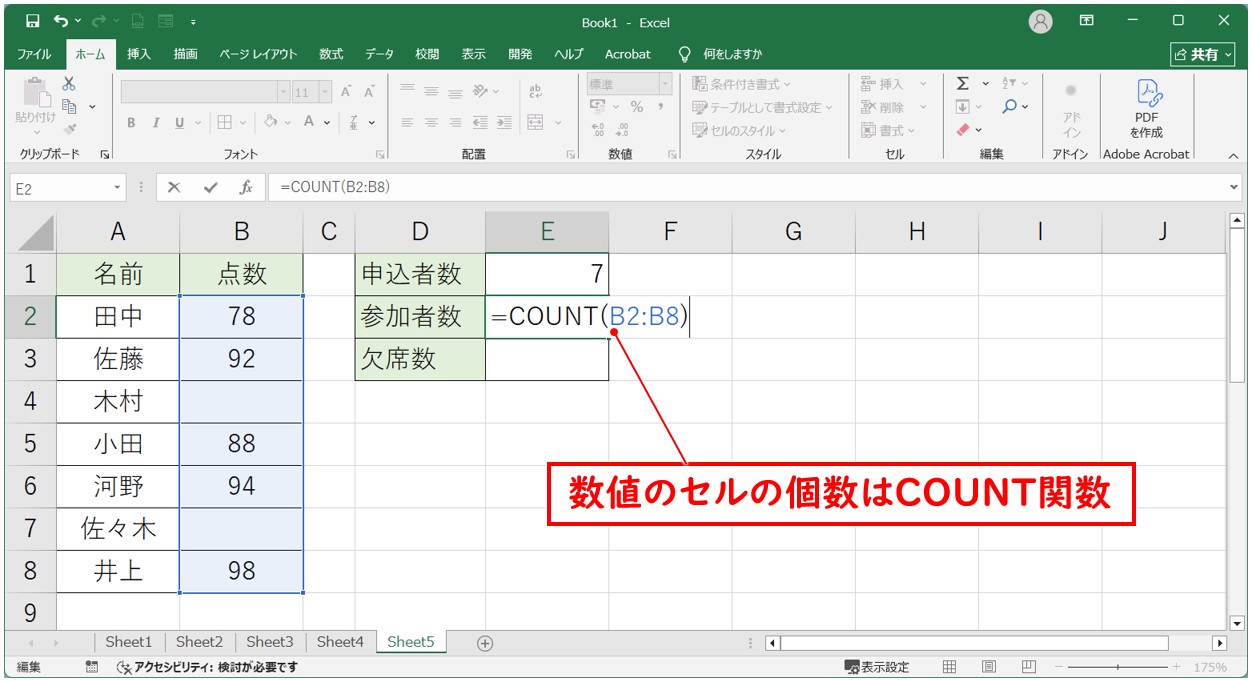Click the Undo icon
1252x682 pixels.
point(60,19)
